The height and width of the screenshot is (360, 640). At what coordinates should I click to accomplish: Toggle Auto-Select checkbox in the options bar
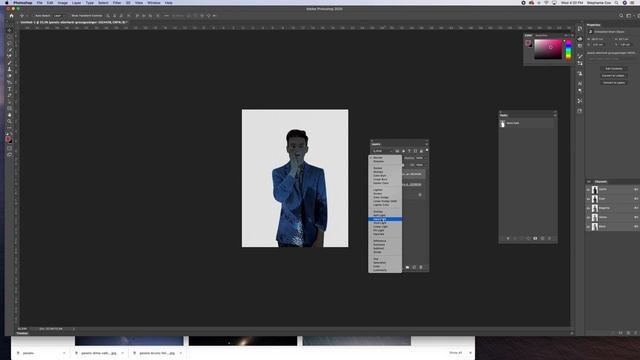tap(33, 16)
